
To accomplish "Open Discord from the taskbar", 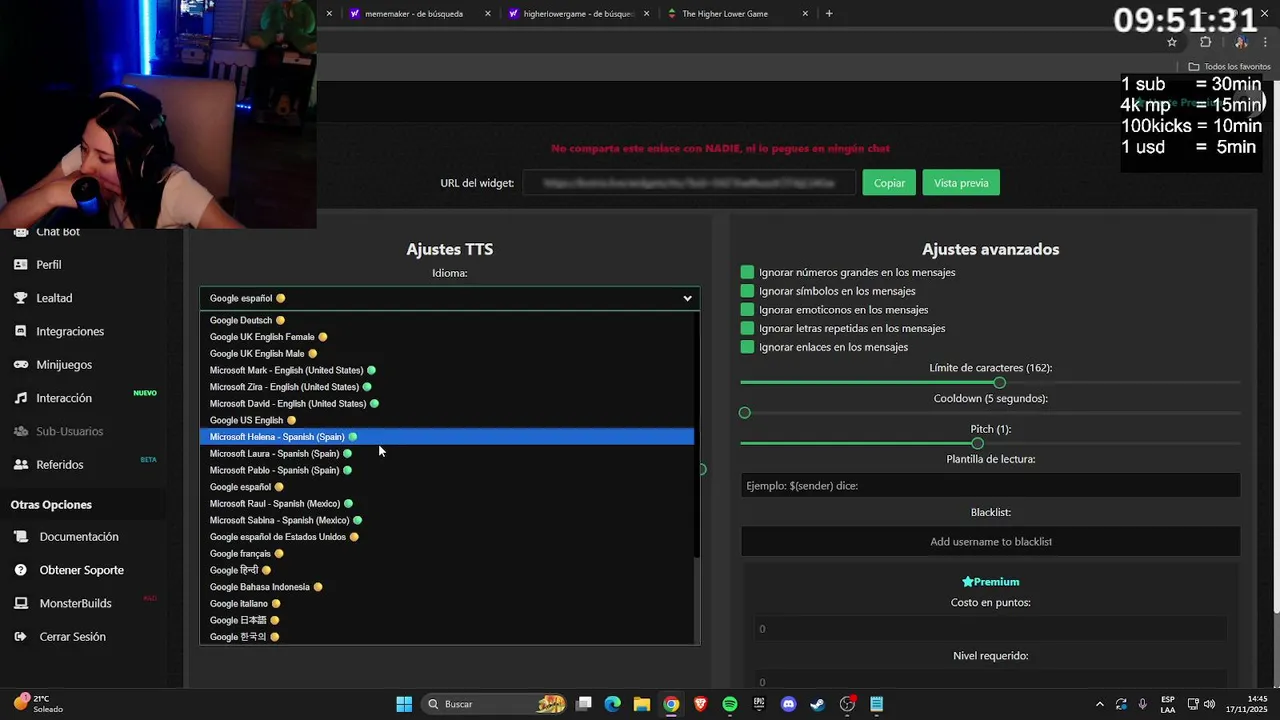I will pyautogui.click(x=788, y=704).
